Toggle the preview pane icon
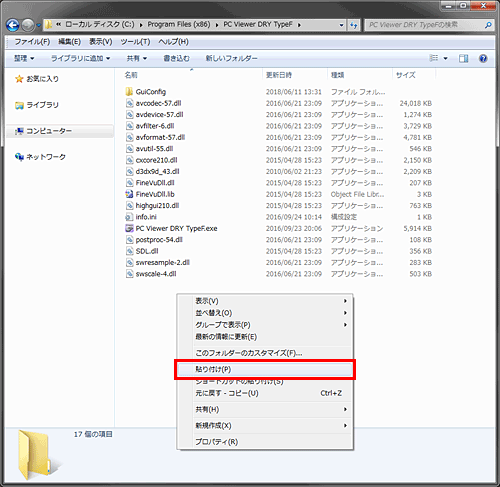The width and height of the screenshot is (500, 487). (x=463, y=59)
